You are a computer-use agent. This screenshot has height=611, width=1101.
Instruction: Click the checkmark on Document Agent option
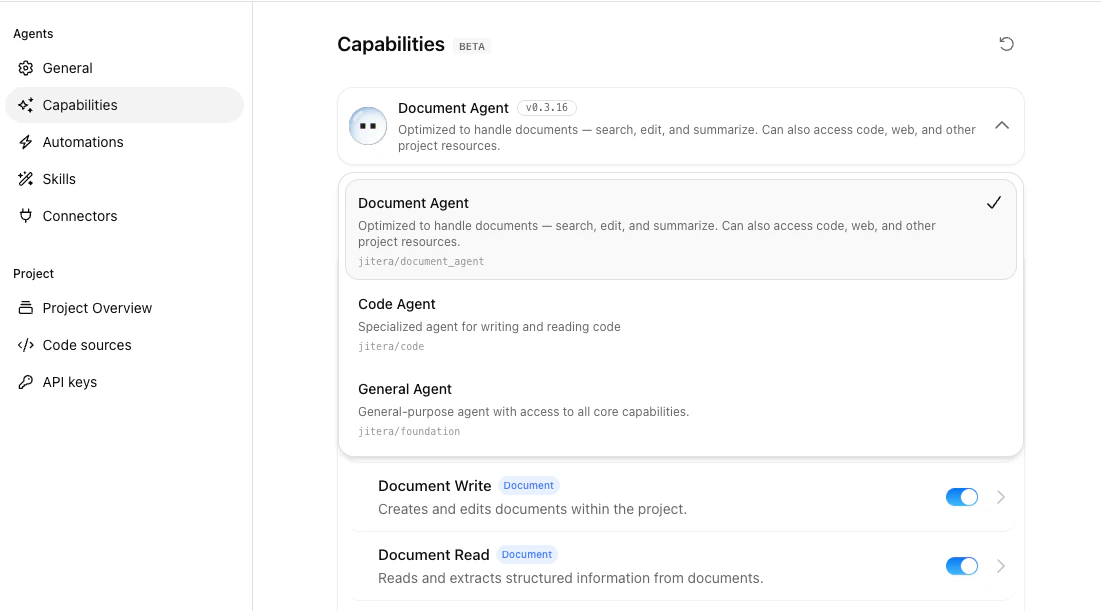coord(994,203)
